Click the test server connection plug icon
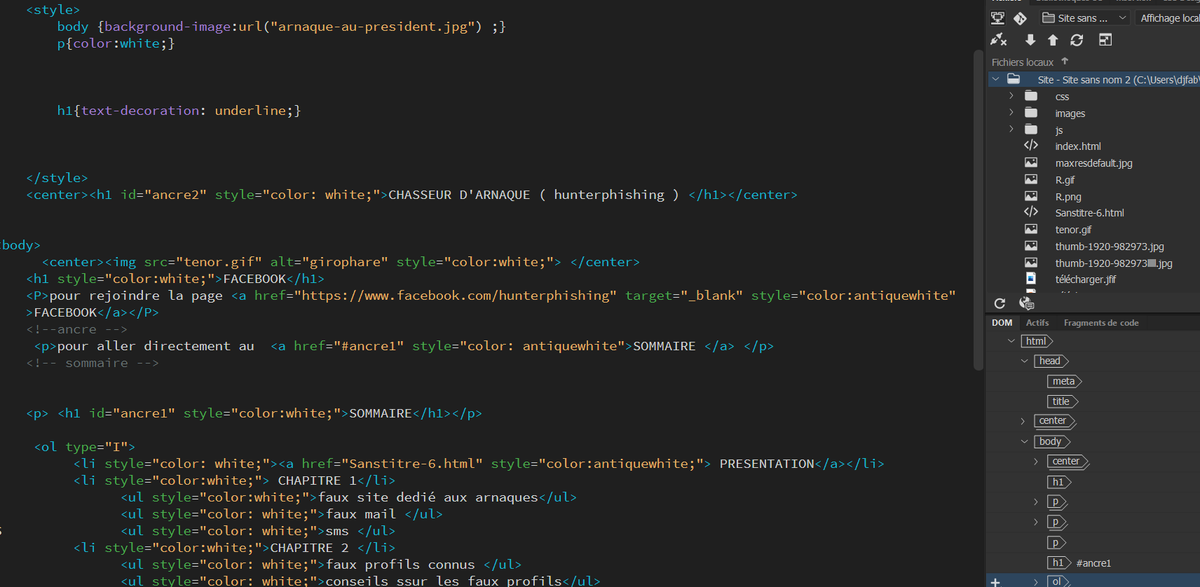The image size is (1200, 587). (998, 40)
